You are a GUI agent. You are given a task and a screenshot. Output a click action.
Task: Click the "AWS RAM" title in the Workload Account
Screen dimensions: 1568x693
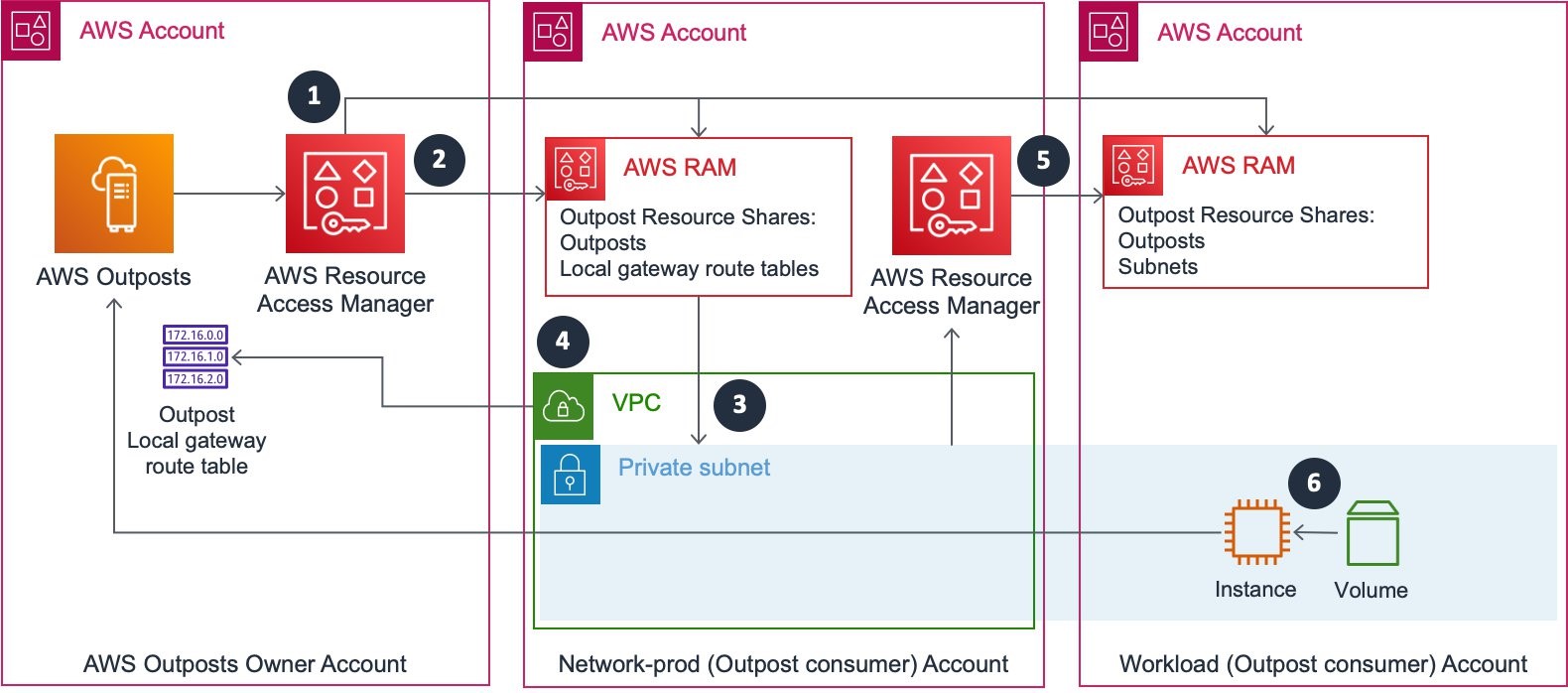[1239, 166]
